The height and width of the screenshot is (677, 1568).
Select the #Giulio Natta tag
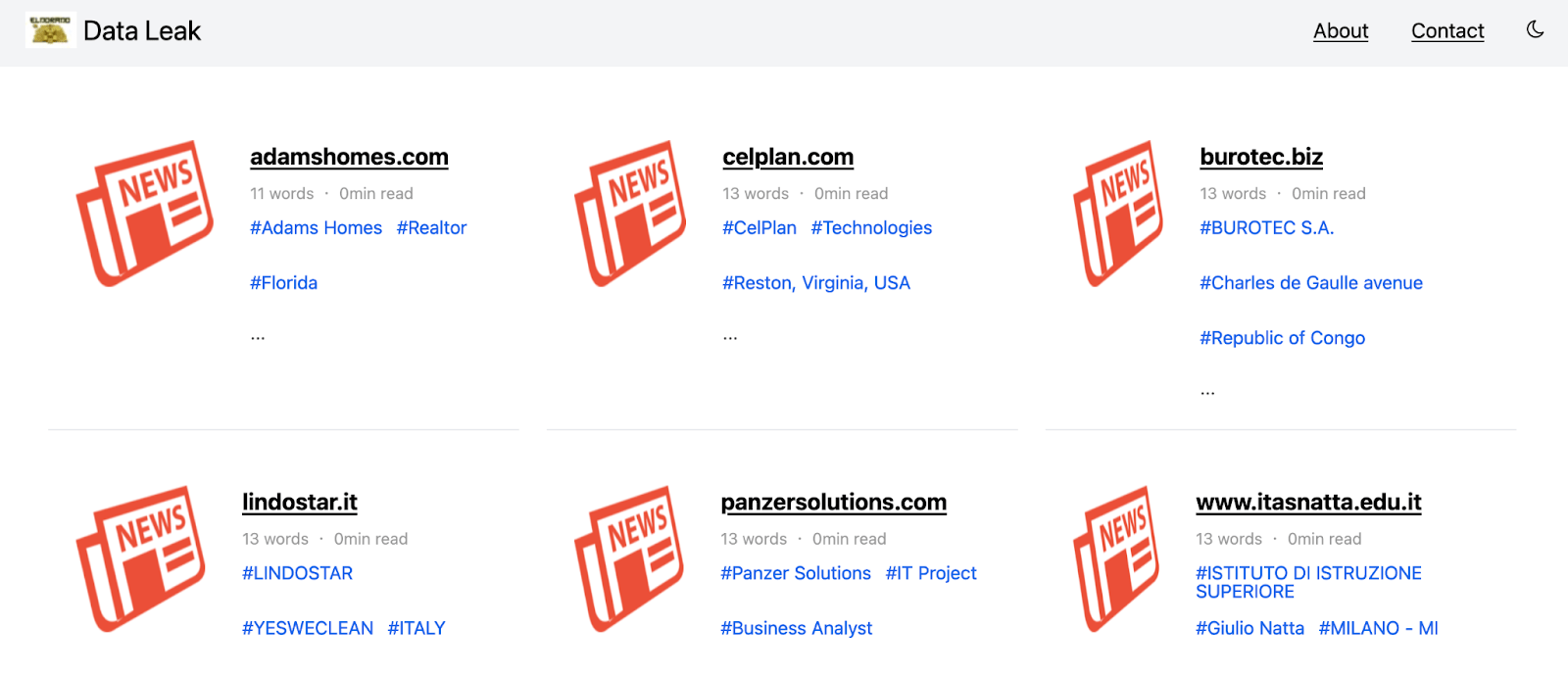pos(1249,628)
